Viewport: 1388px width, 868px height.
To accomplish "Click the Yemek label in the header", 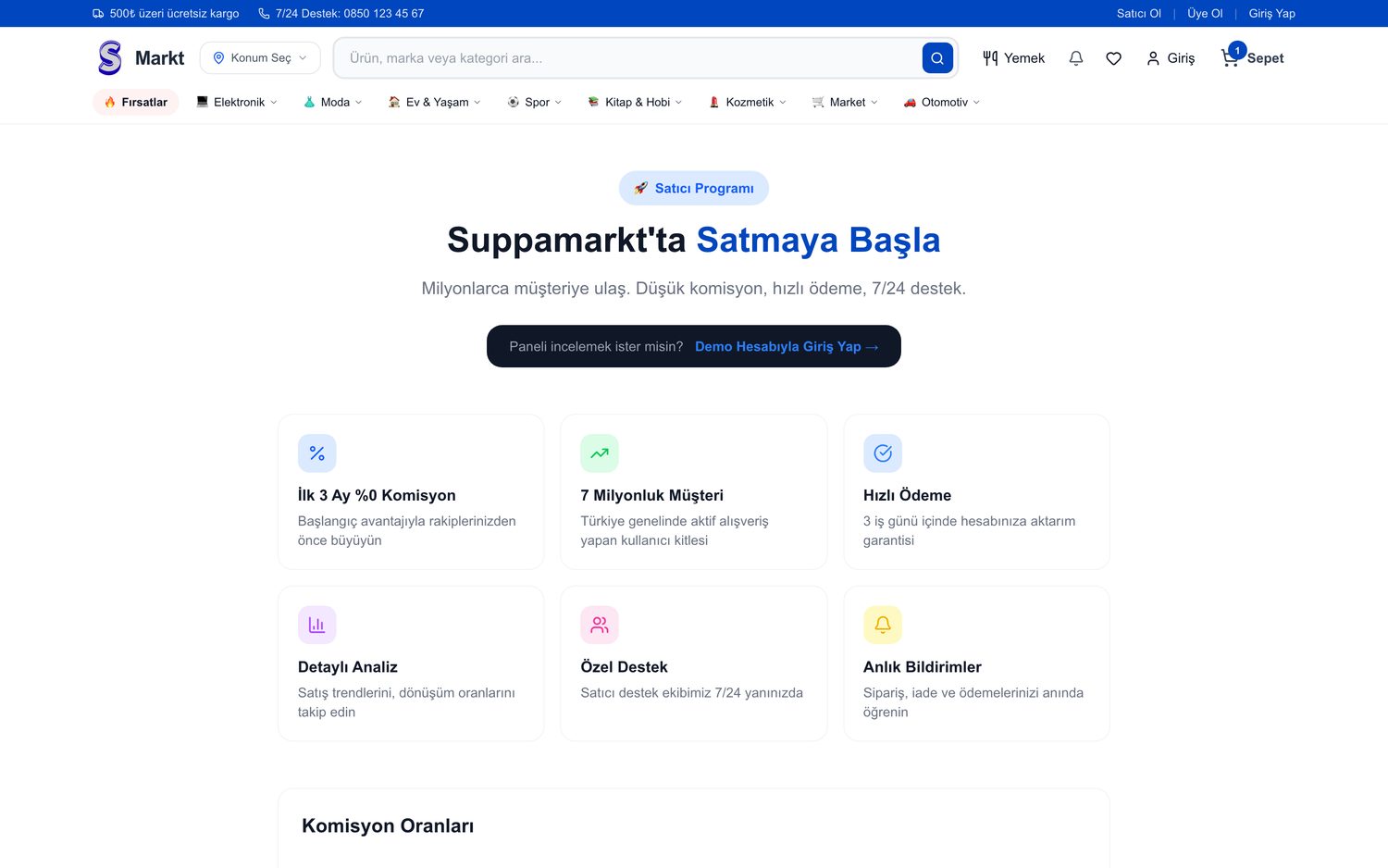I will 1024,58.
